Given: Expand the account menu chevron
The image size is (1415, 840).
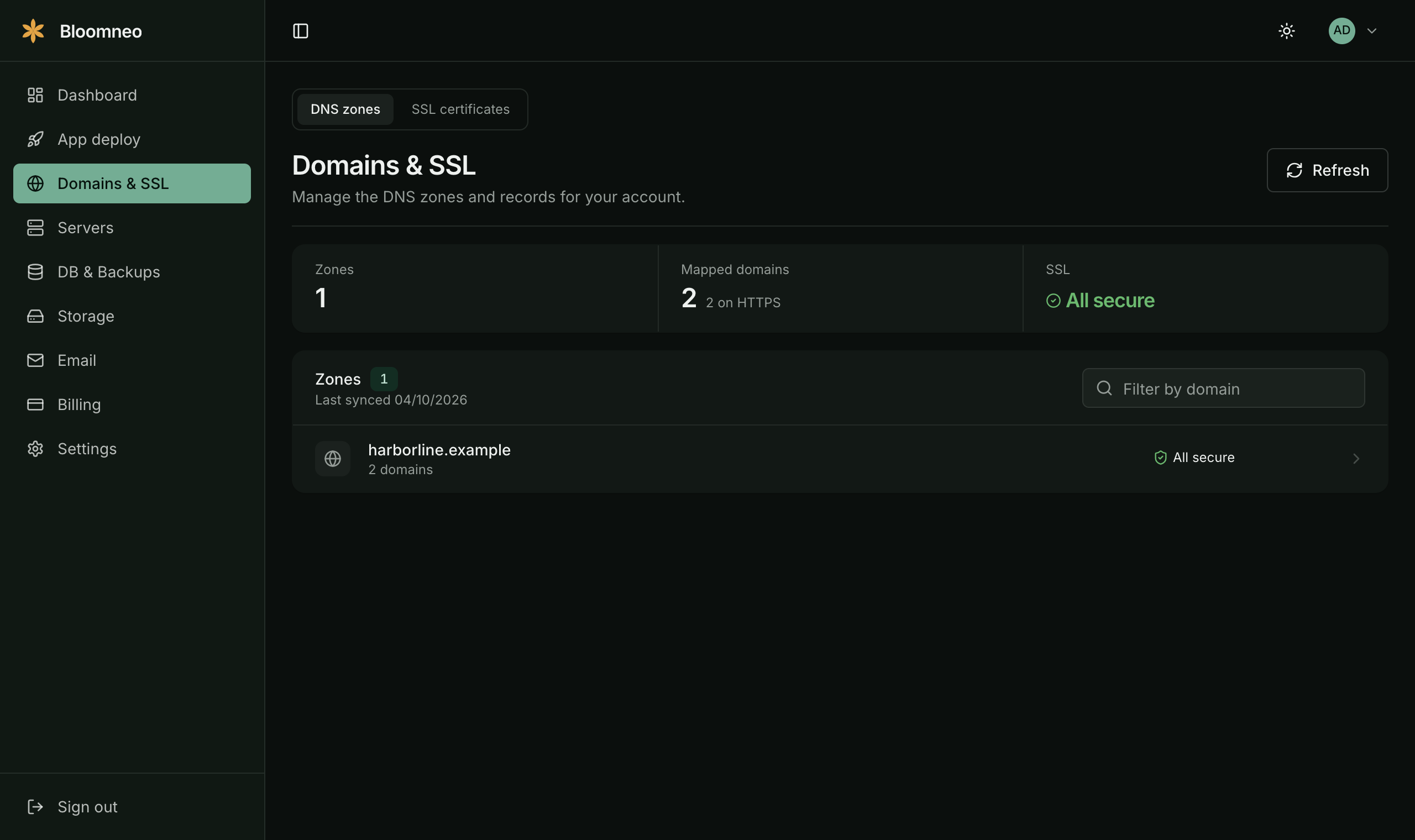Looking at the screenshot, I should [1371, 30].
